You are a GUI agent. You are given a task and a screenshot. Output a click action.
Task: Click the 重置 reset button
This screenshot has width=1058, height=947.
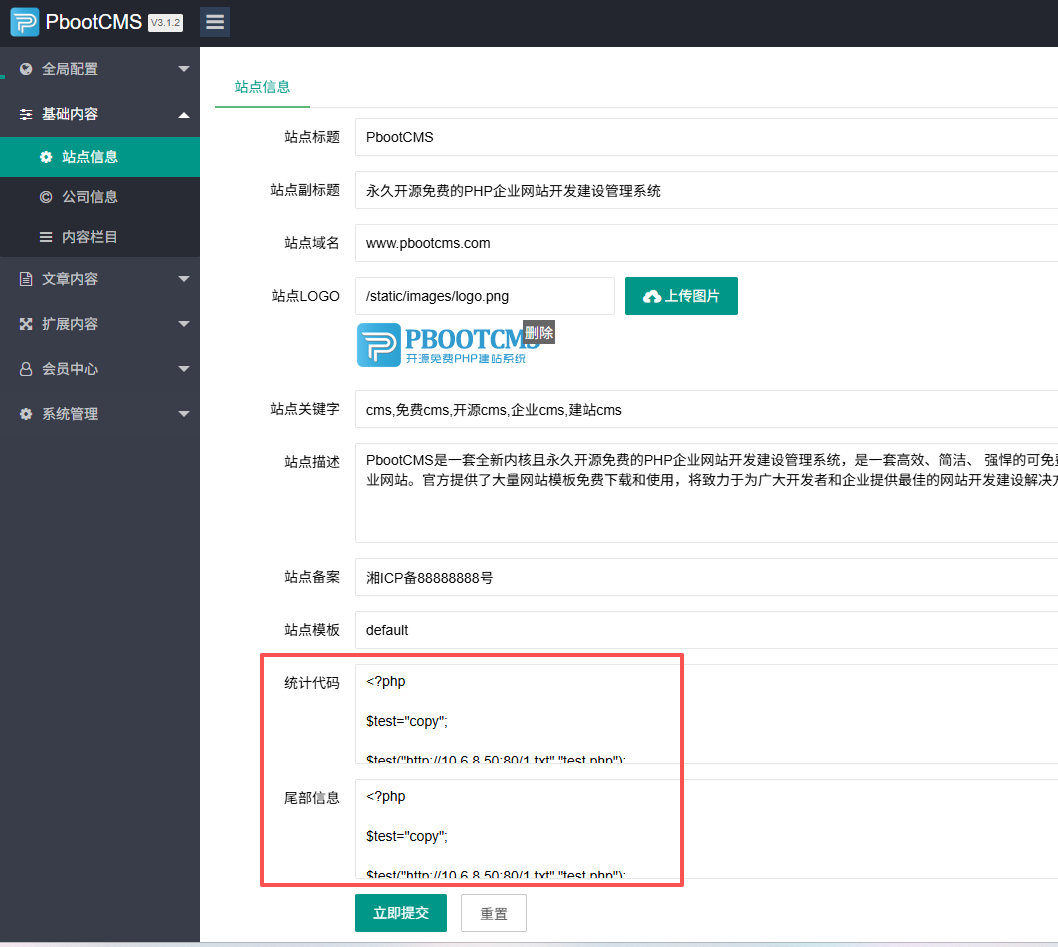coord(494,913)
